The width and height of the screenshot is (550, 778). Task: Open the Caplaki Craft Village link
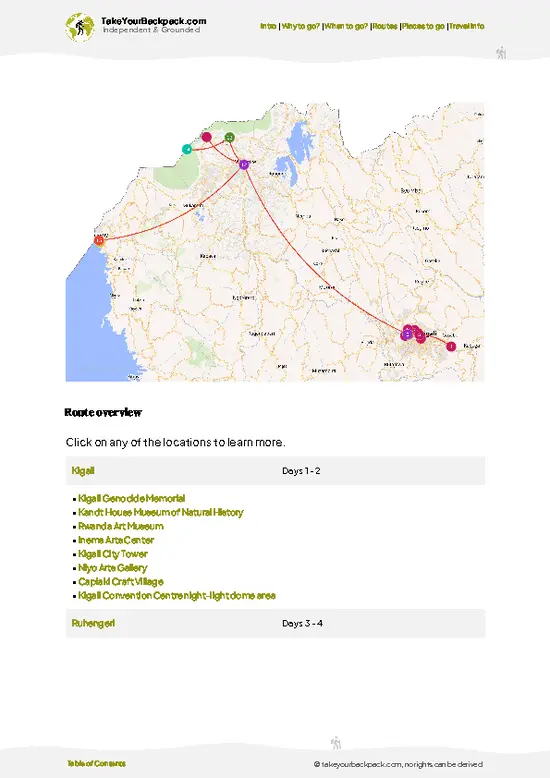click(x=121, y=582)
